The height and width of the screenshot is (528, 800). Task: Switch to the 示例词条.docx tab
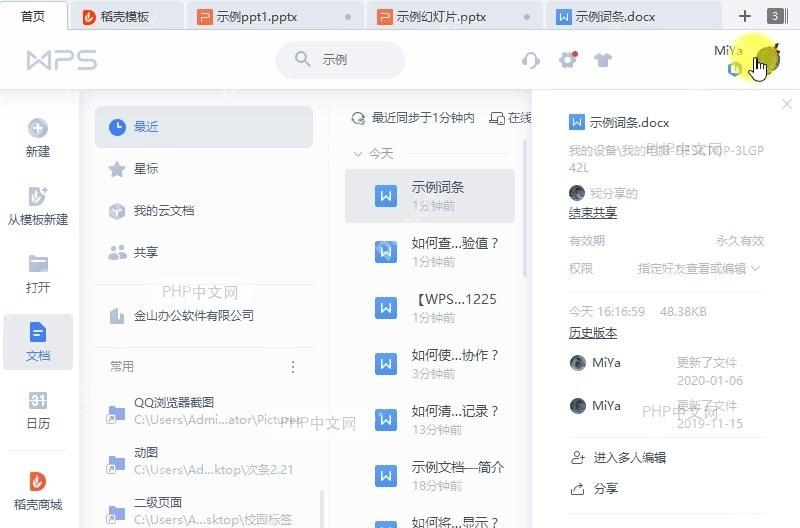[x=633, y=17]
